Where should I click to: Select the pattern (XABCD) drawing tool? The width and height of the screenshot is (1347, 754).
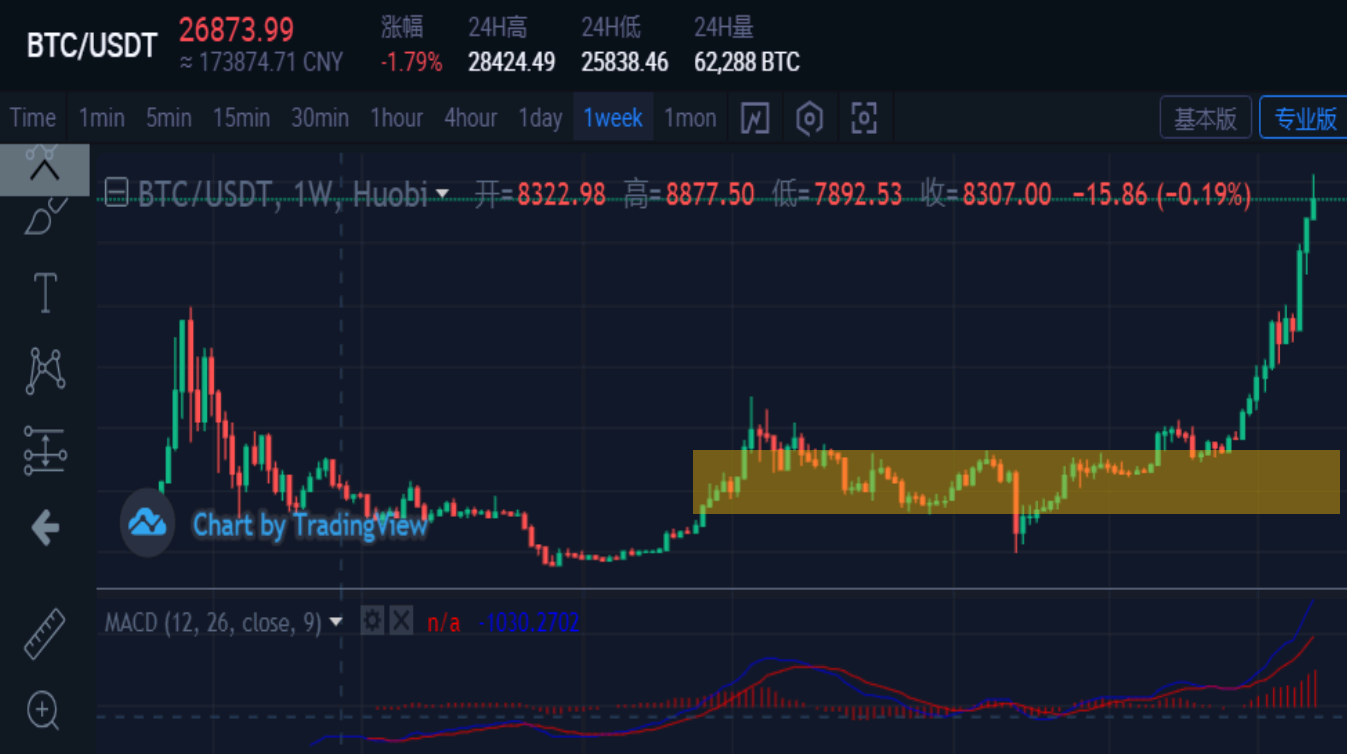[x=44, y=370]
